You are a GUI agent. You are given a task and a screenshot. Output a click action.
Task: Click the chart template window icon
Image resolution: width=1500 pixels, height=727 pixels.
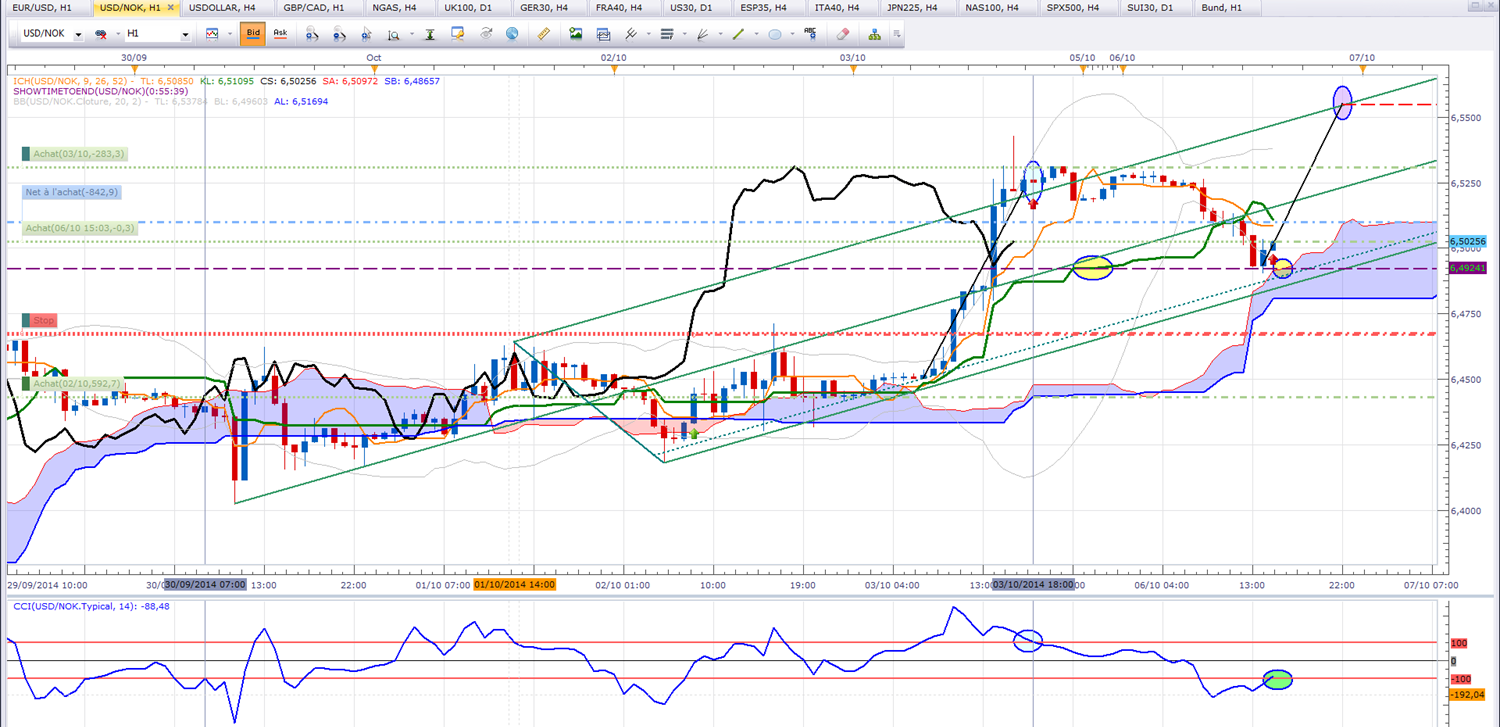click(x=603, y=34)
